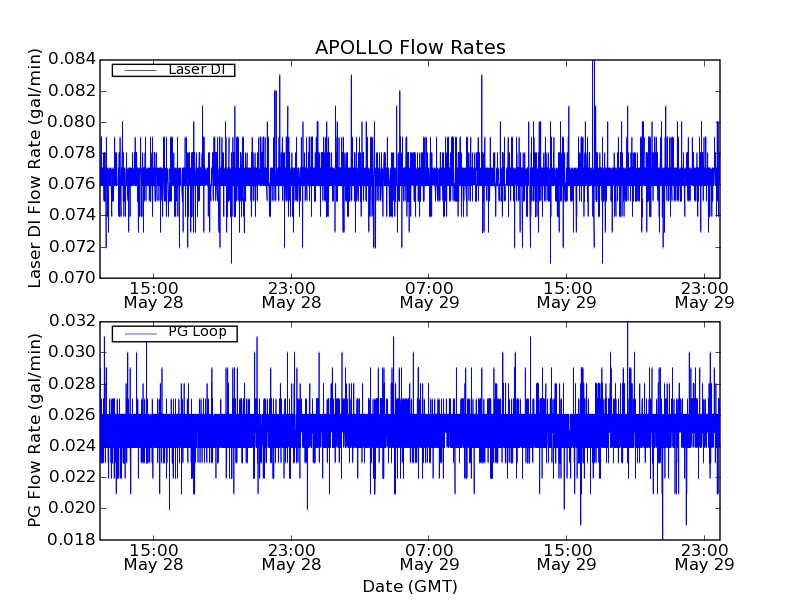The image size is (800, 600).
Task: Click the blue line sample in Laser DI legend
Action: click(x=139, y=70)
